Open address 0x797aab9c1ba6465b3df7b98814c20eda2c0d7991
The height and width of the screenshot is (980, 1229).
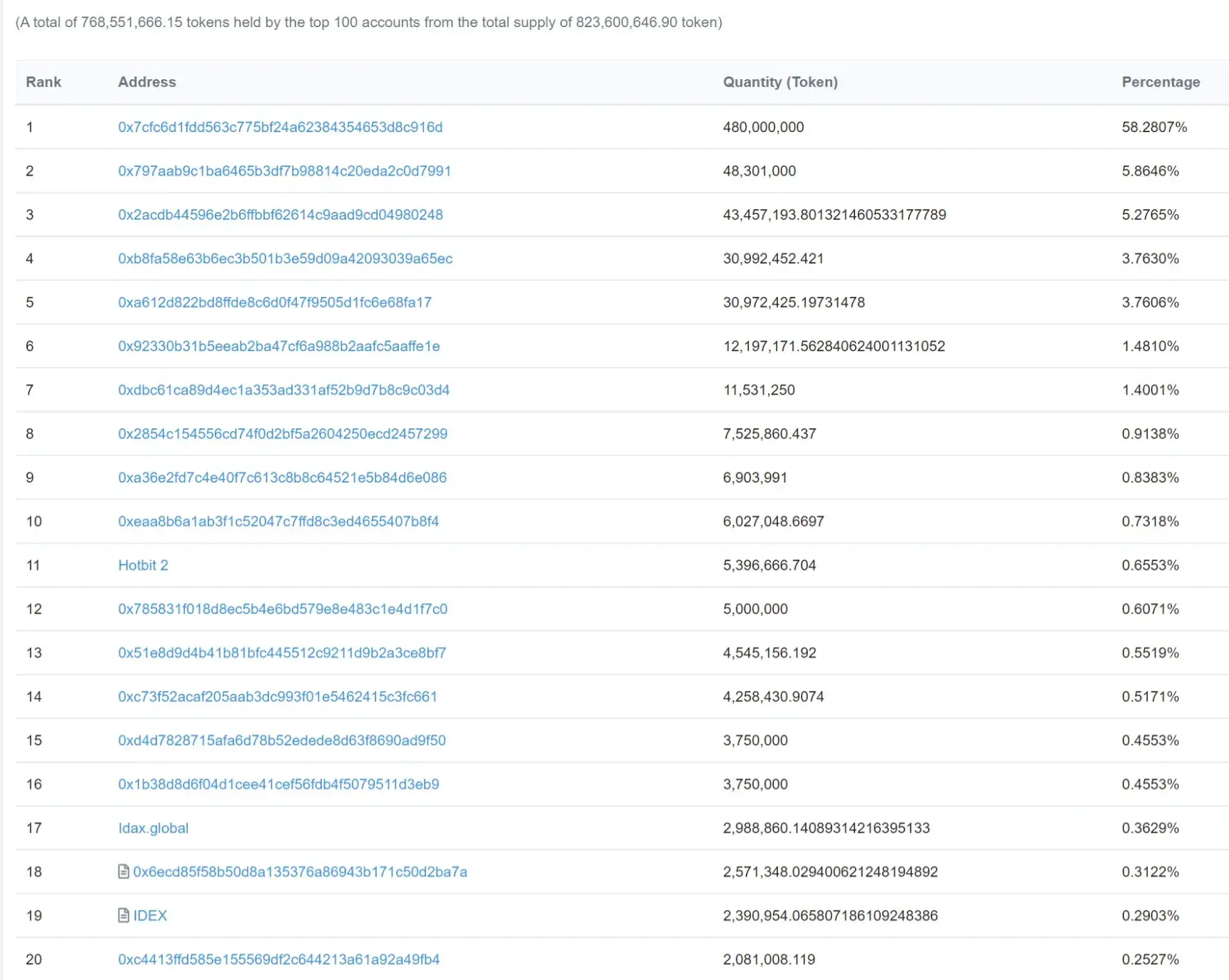285,171
